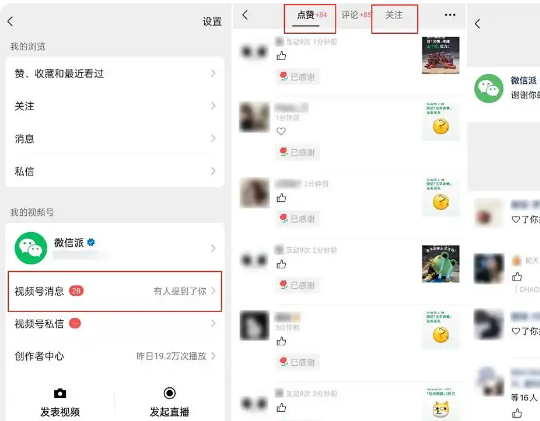This screenshot has height=421, width=540.
Task: Open the frog video thumbnail
Action: pos(440,264)
